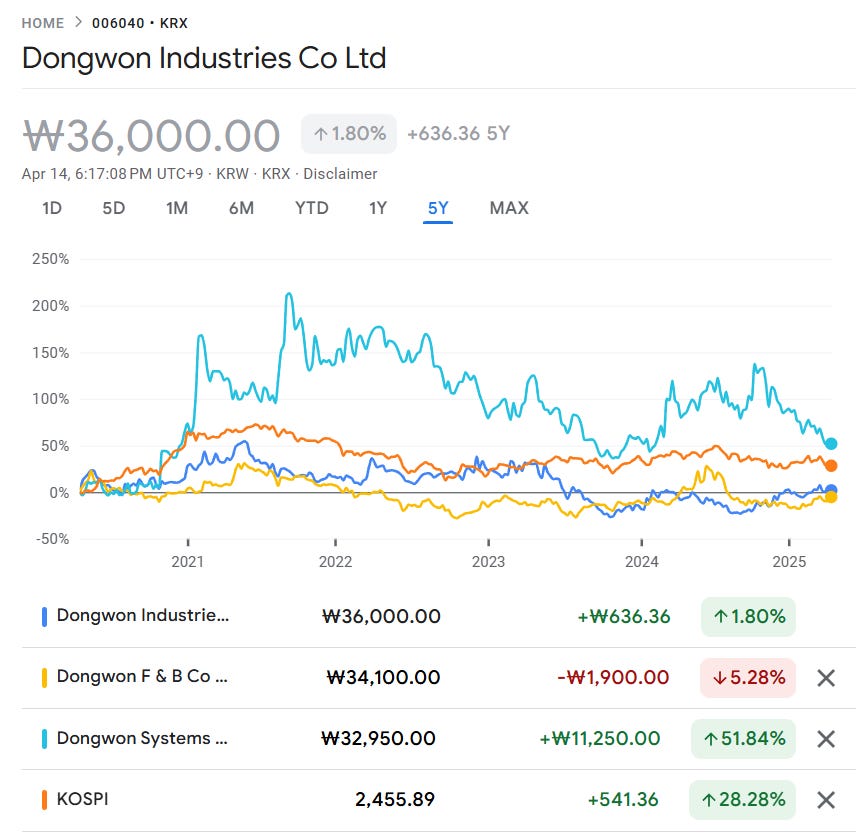Click the 1.80% change badge near price

coord(349,134)
